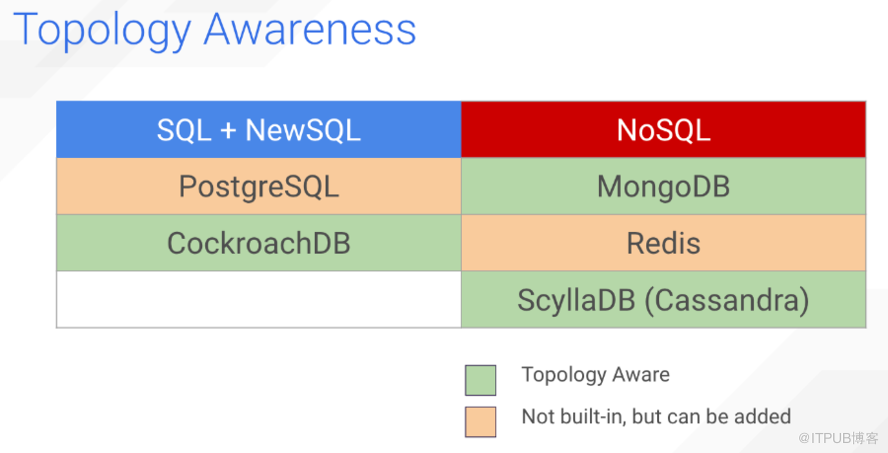Select the red NoSQL column header
The width and height of the screenshot is (888, 453).
tap(663, 129)
